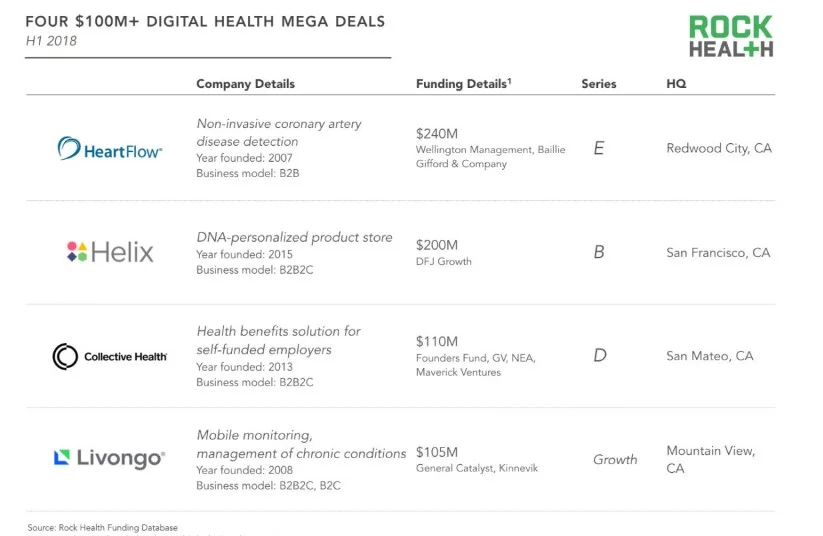Click the Redwood City, CA location
This screenshot has height=536, width=823.
[719, 148]
